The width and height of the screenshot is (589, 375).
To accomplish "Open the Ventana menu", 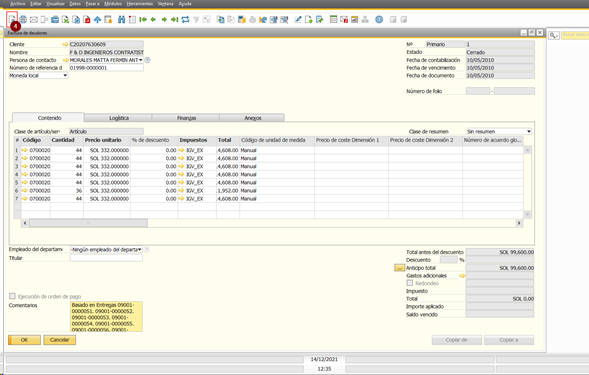I will [x=165, y=3].
